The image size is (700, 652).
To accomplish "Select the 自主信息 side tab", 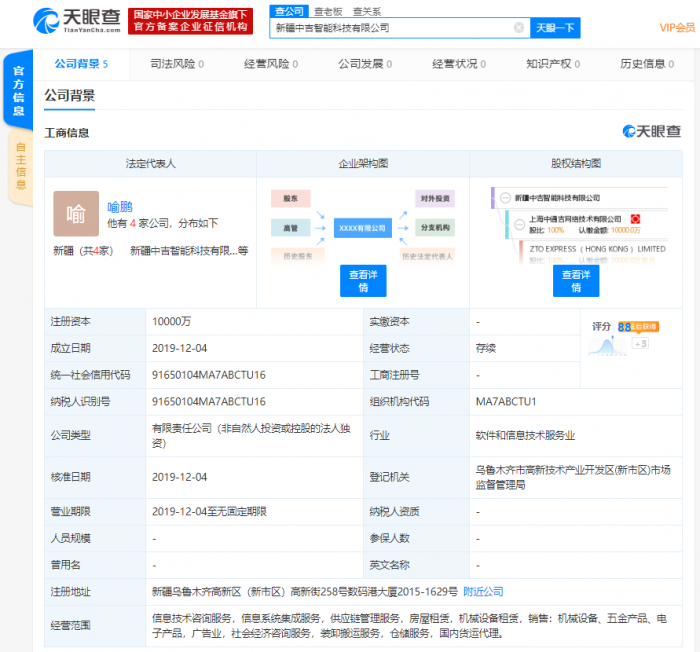I will pos(19,165).
